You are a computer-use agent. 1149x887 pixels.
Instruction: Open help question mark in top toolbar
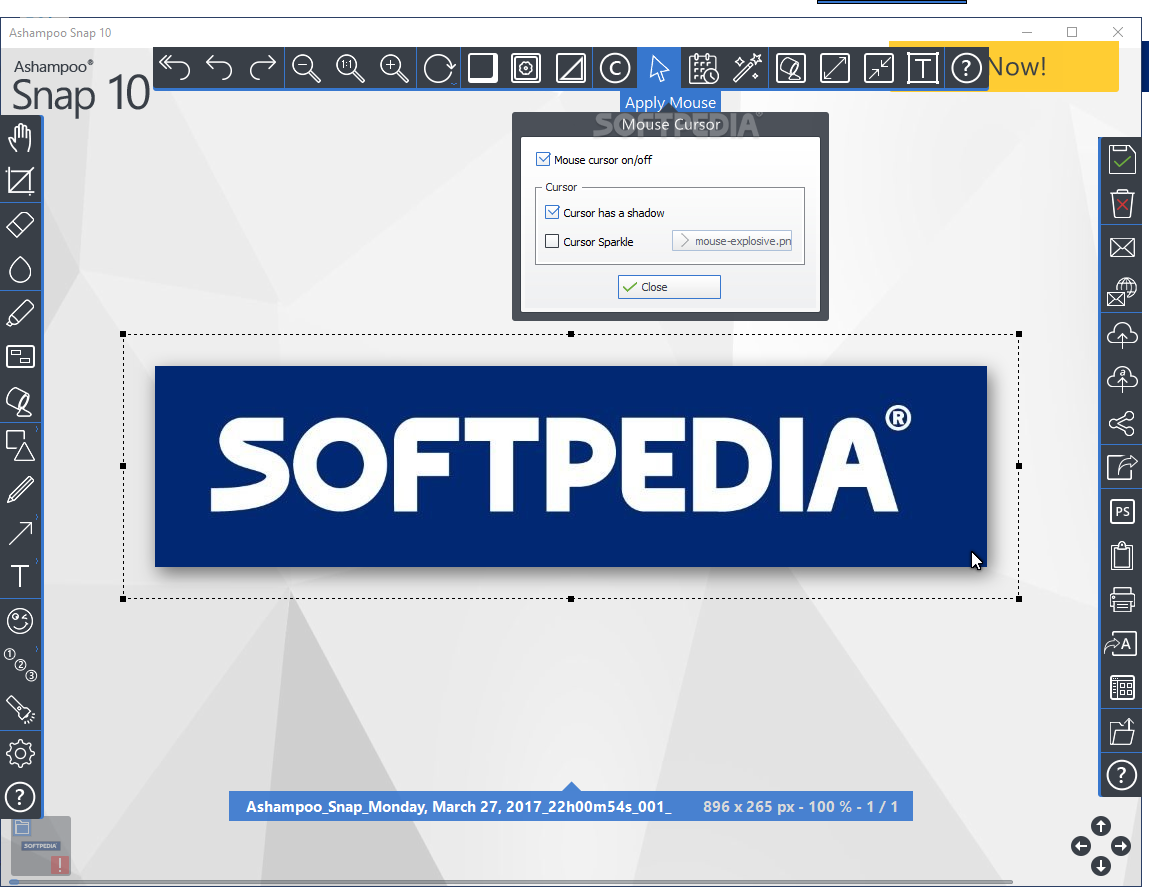tap(967, 68)
